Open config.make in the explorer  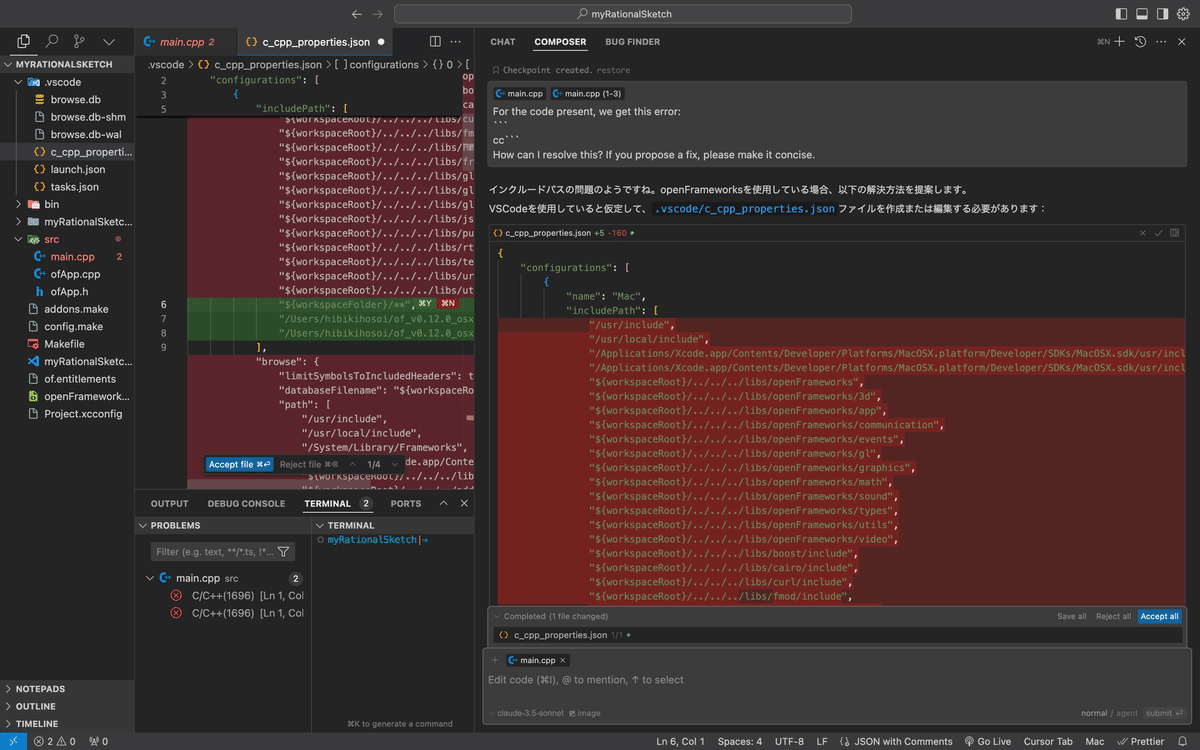pos(73,327)
